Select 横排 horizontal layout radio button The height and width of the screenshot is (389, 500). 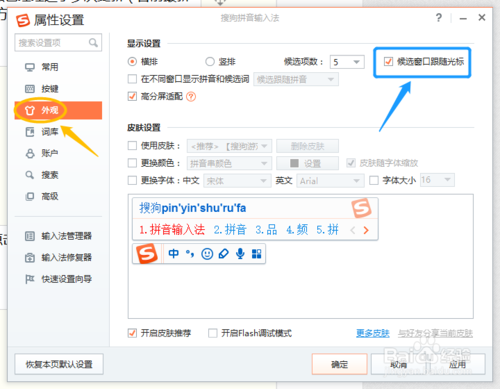tap(132, 62)
